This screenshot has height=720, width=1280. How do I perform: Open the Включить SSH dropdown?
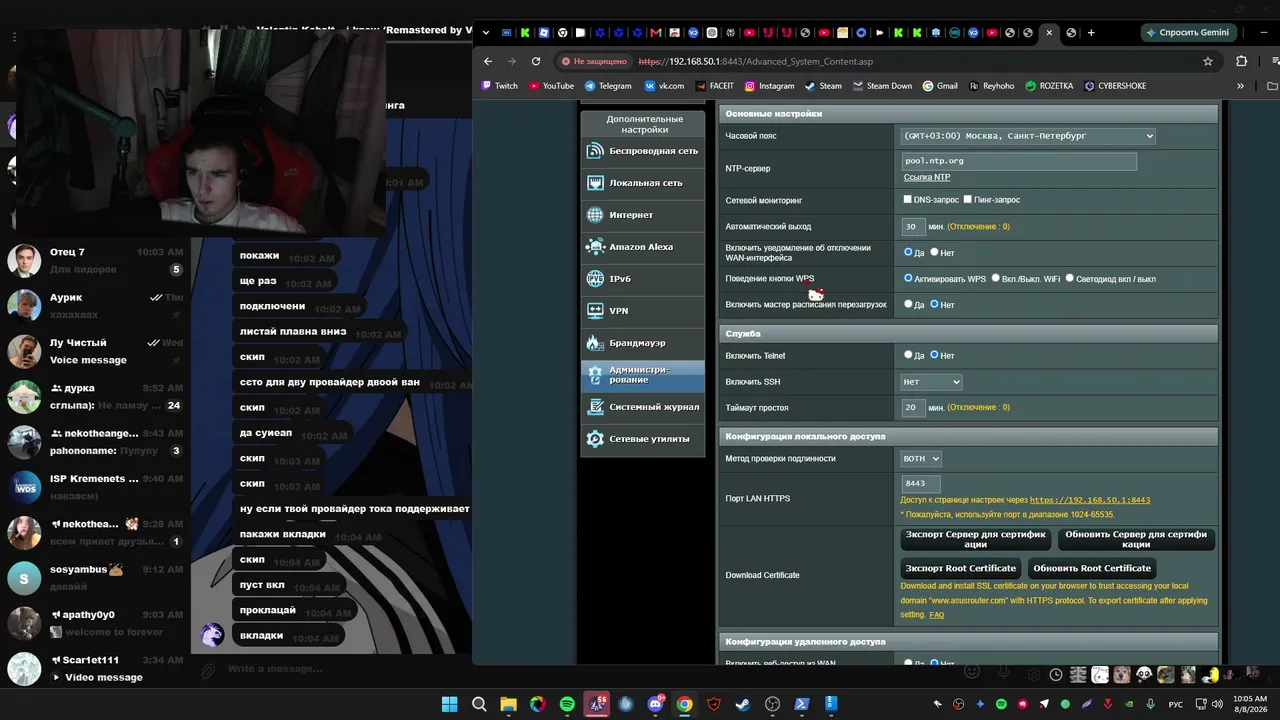coord(931,382)
